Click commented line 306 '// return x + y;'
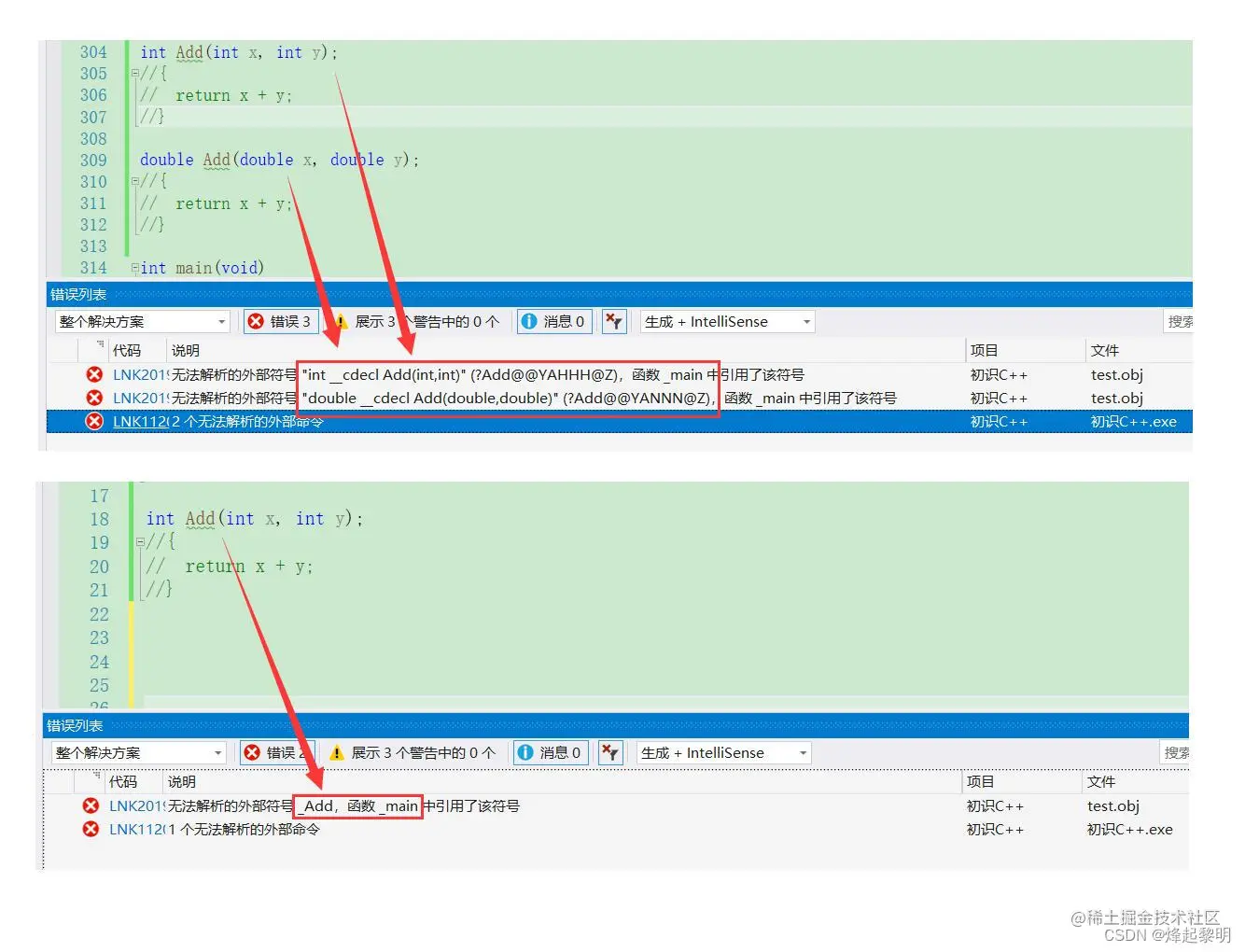 (217, 95)
